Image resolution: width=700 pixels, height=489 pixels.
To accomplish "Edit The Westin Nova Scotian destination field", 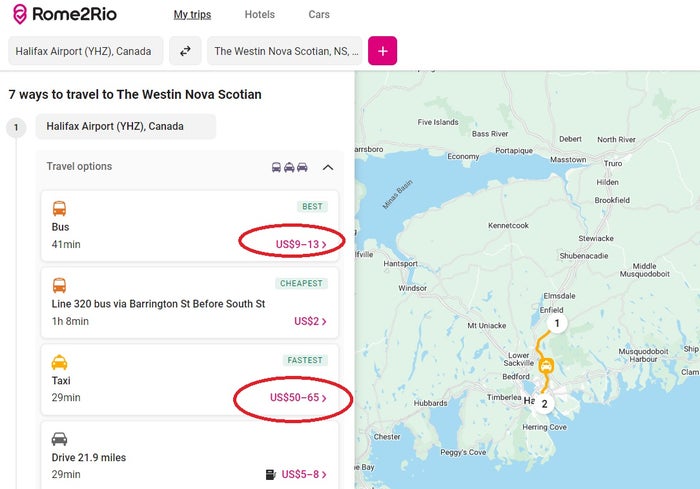I will (x=285, y=51).
